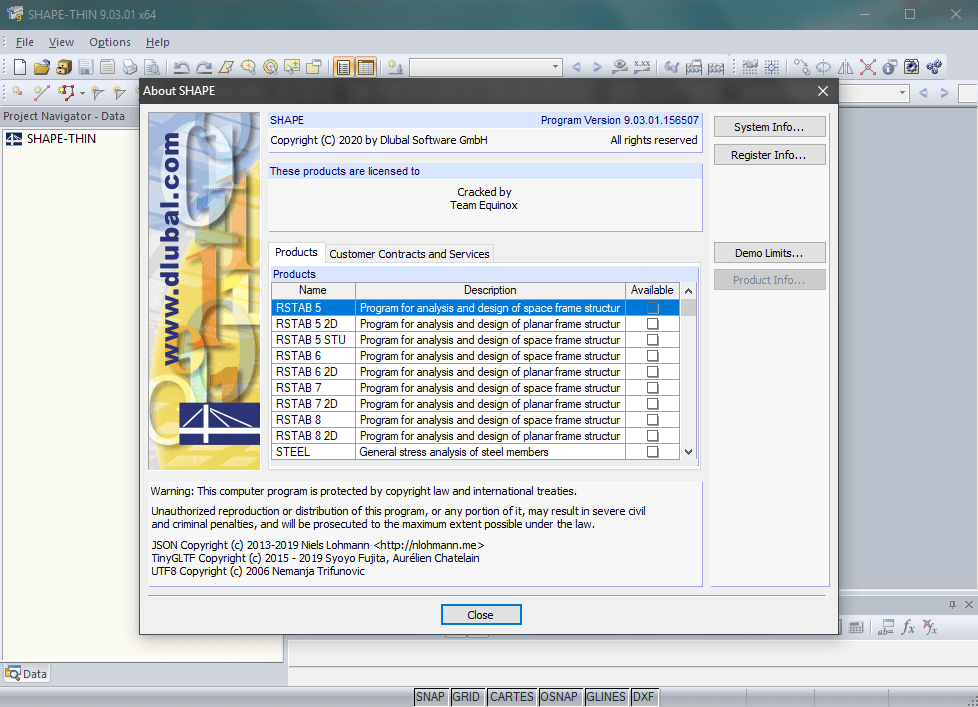Toggle GRID in status bar
Viewport: 978px width, 707px height.
tap(466, 696)
